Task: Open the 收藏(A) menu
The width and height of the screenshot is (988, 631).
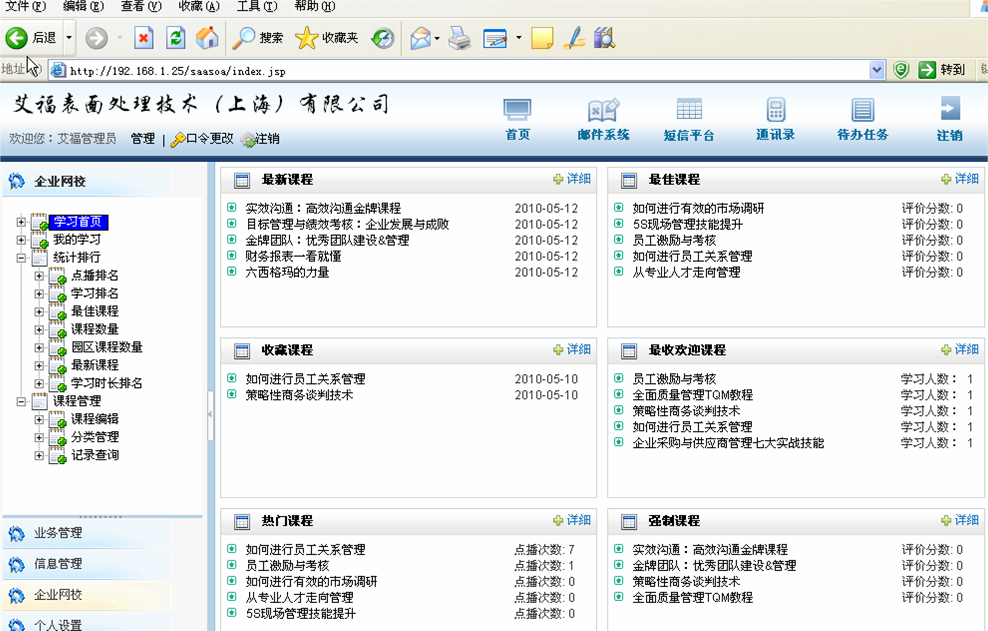Action: 199,6
